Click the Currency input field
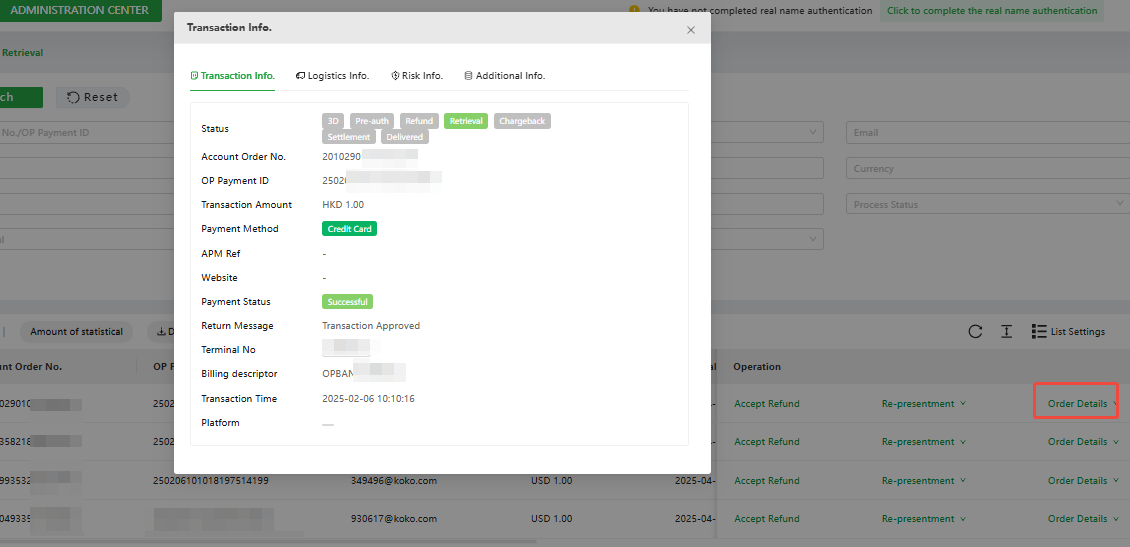 tap(988, 169)
